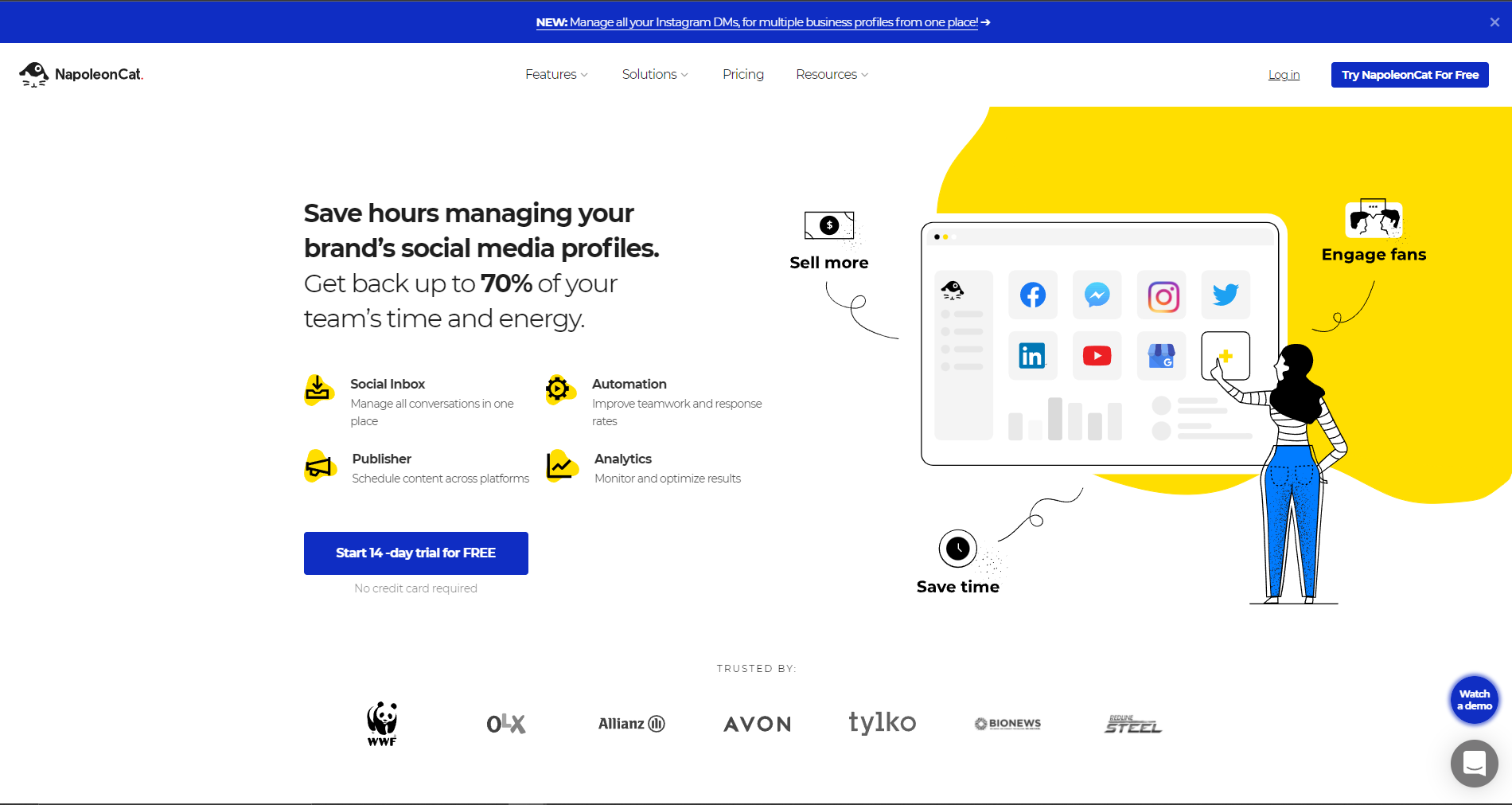The height and width of the screenshot is (805, 1512).
Task: Click the Messenger icon in illustration
Action: pos(1097,295)
